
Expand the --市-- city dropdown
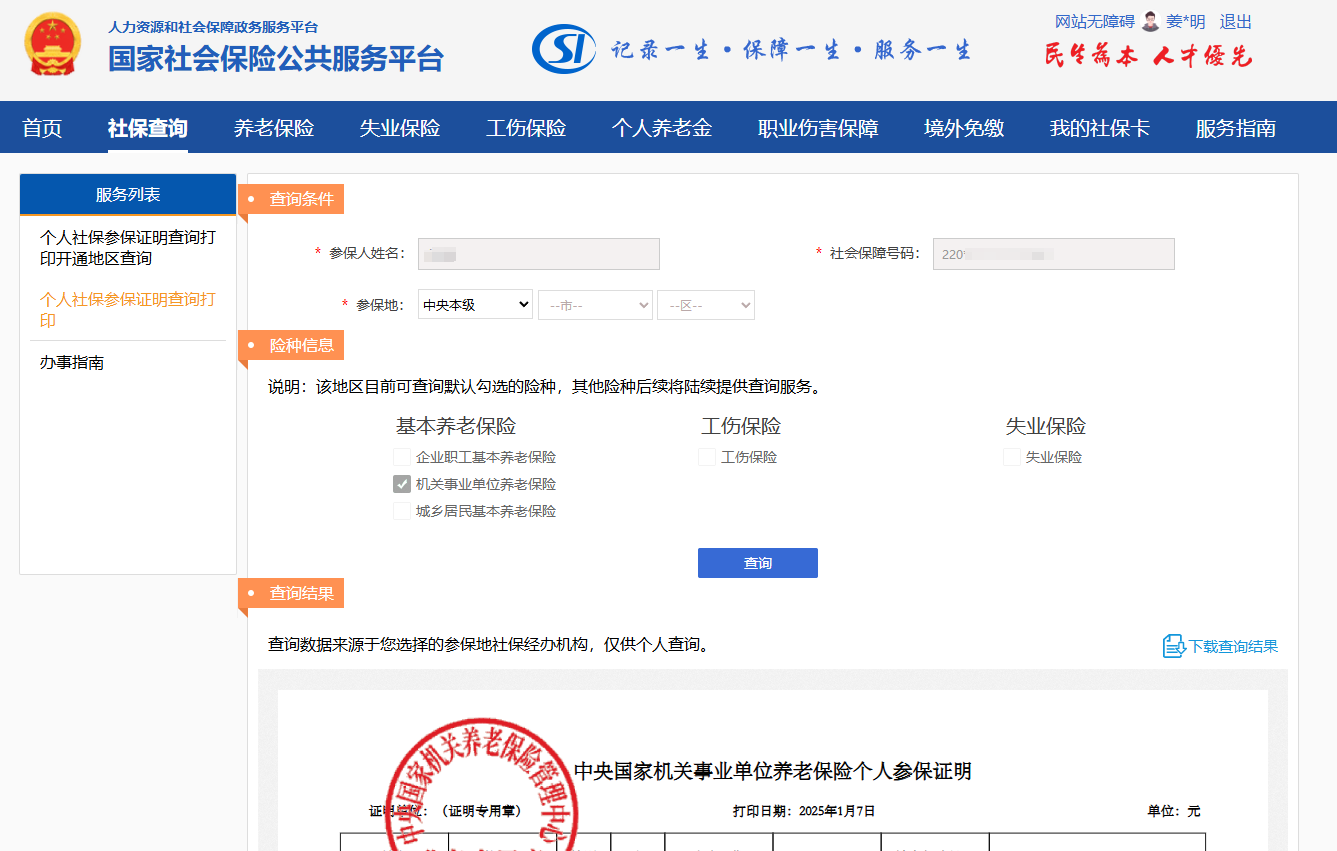point(595,305)
